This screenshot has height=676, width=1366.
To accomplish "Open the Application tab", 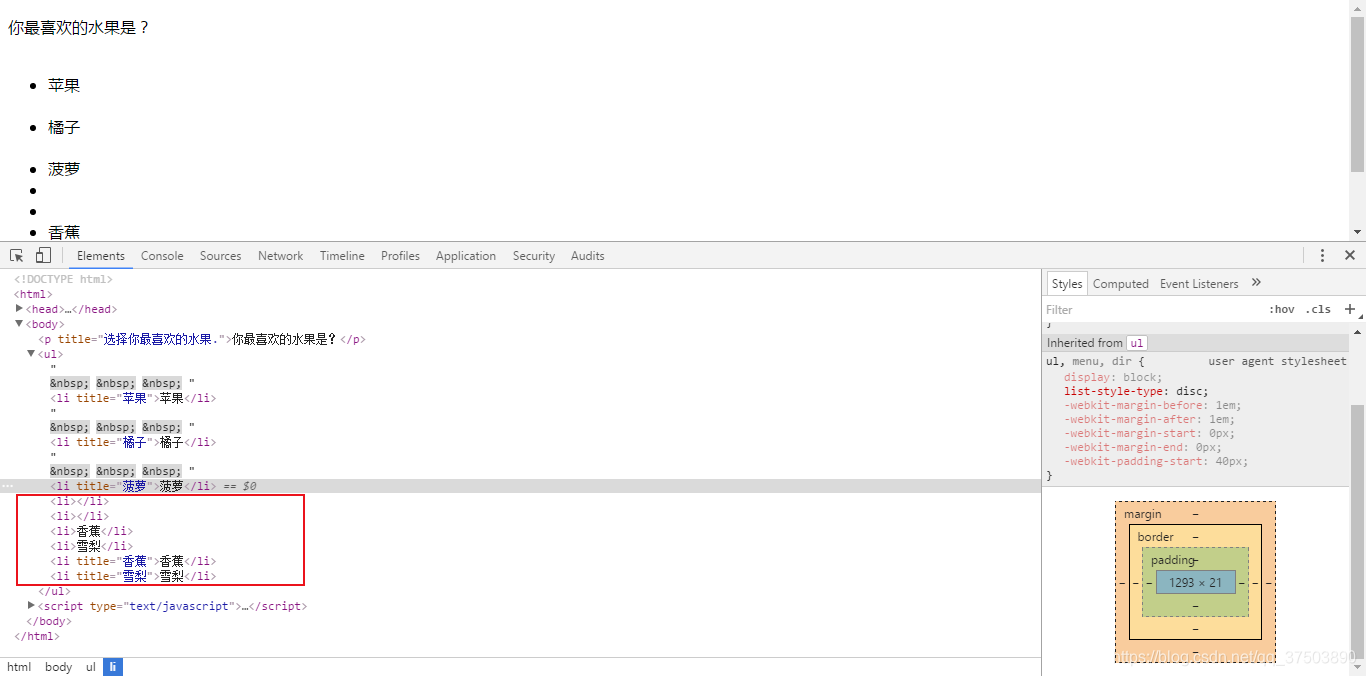I will coord(466,256).
